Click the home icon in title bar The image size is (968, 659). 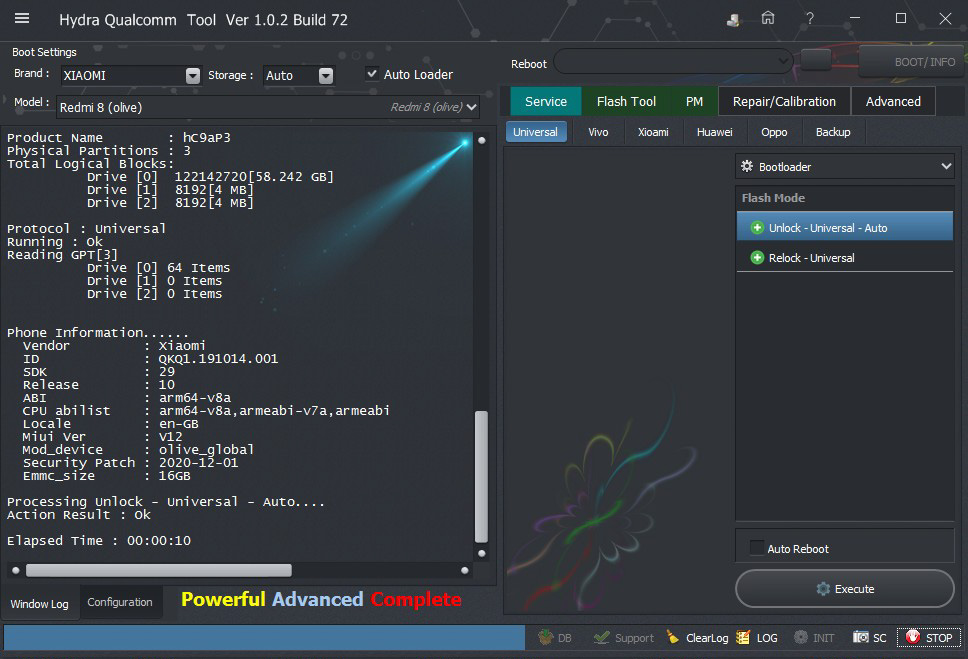click(x=767, y=18)
